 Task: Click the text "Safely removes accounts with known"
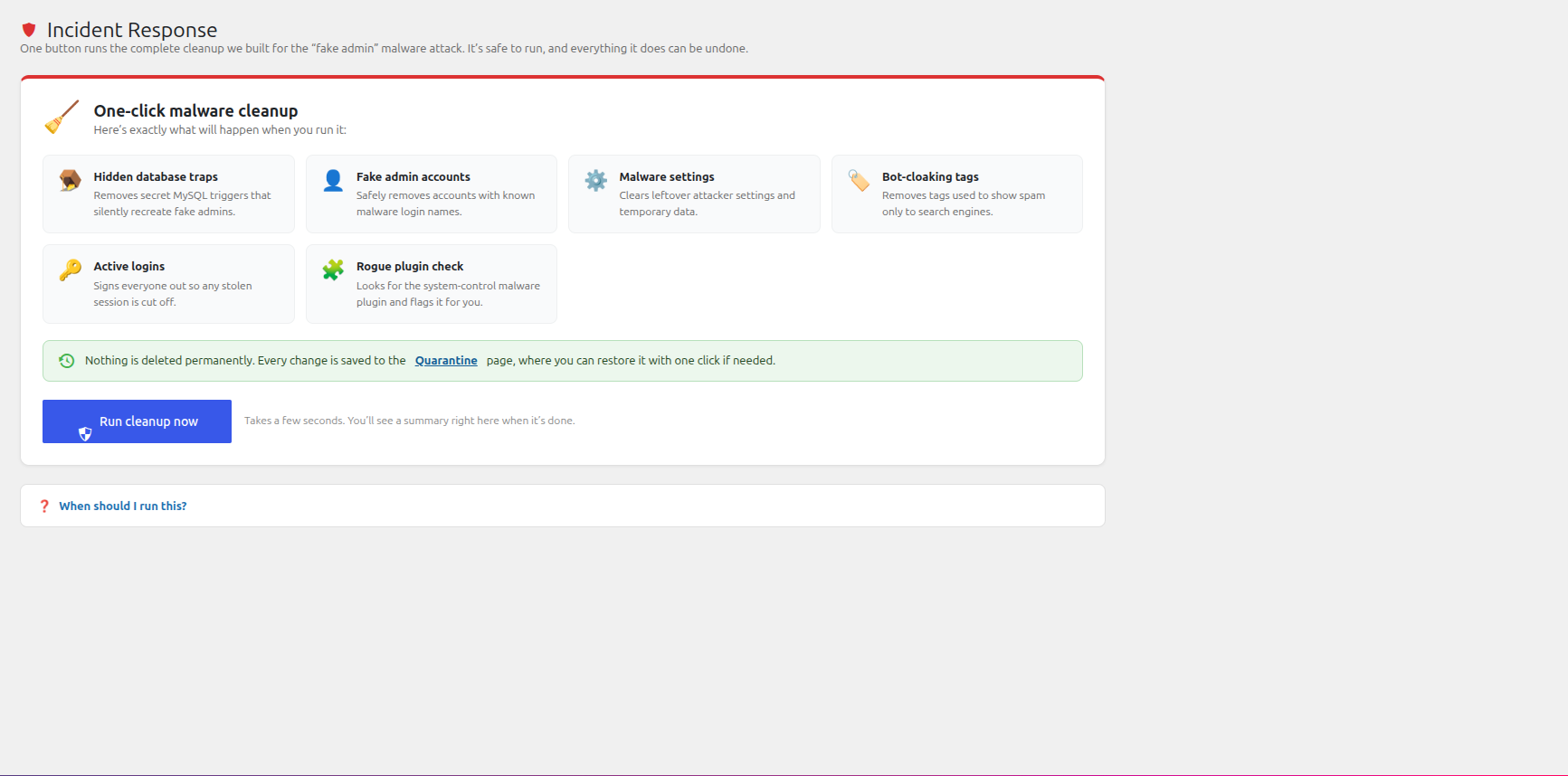(x=445, y=195)
